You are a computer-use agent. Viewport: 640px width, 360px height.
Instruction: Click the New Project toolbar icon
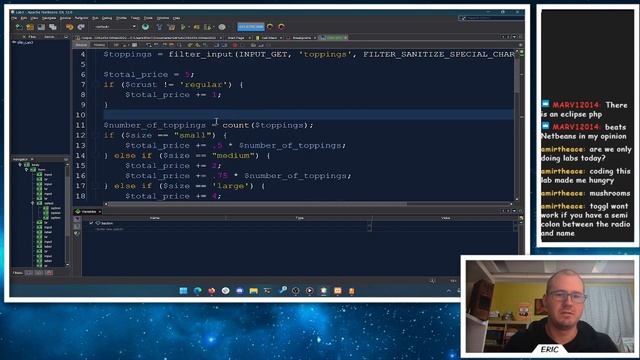tap(30, 27)
